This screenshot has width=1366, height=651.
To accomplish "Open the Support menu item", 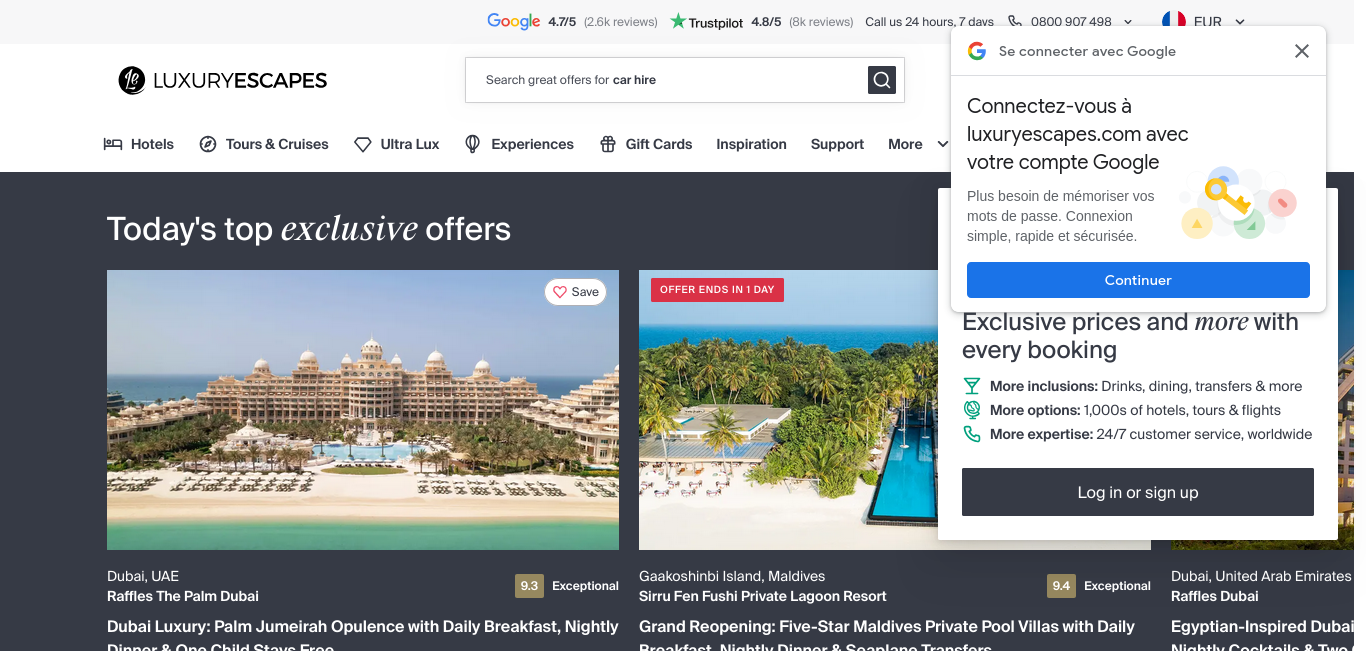I will 837,144.
